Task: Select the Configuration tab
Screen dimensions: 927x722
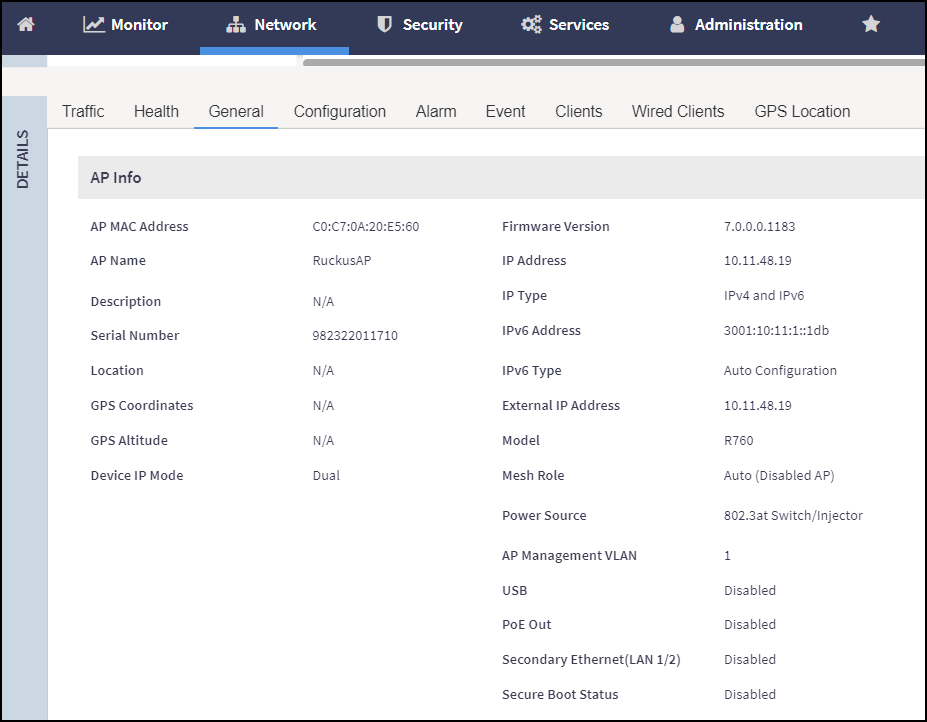Action: pyautogui.click(x=339, y=111)
